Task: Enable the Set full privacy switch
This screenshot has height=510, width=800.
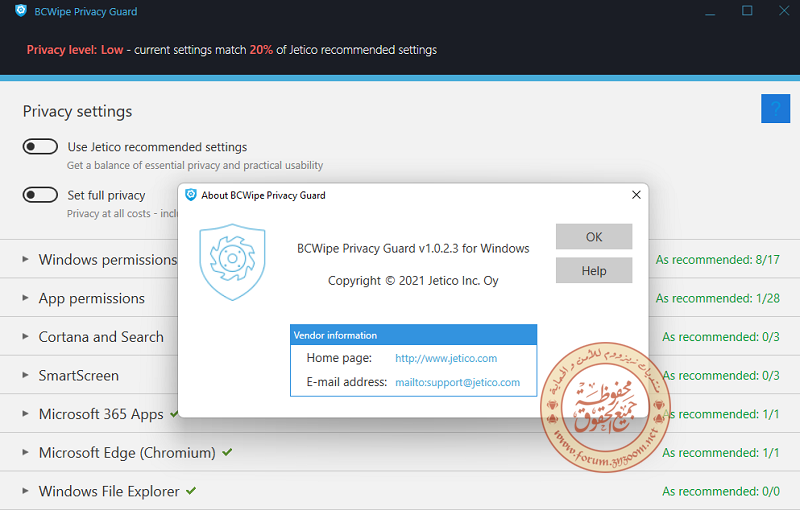Action: 40,195
